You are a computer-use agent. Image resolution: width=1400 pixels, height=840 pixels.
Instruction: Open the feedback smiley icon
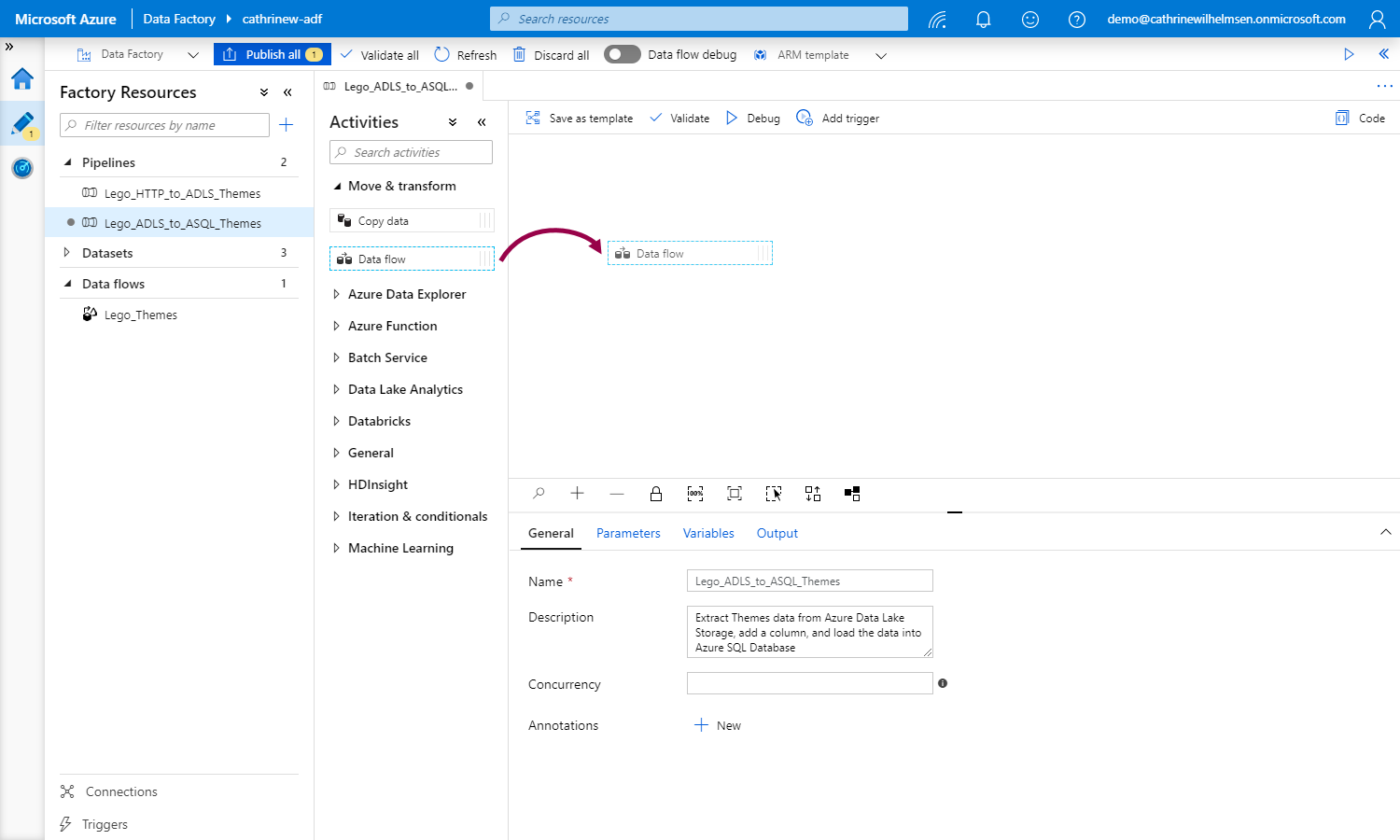(x=1029, y=20)
